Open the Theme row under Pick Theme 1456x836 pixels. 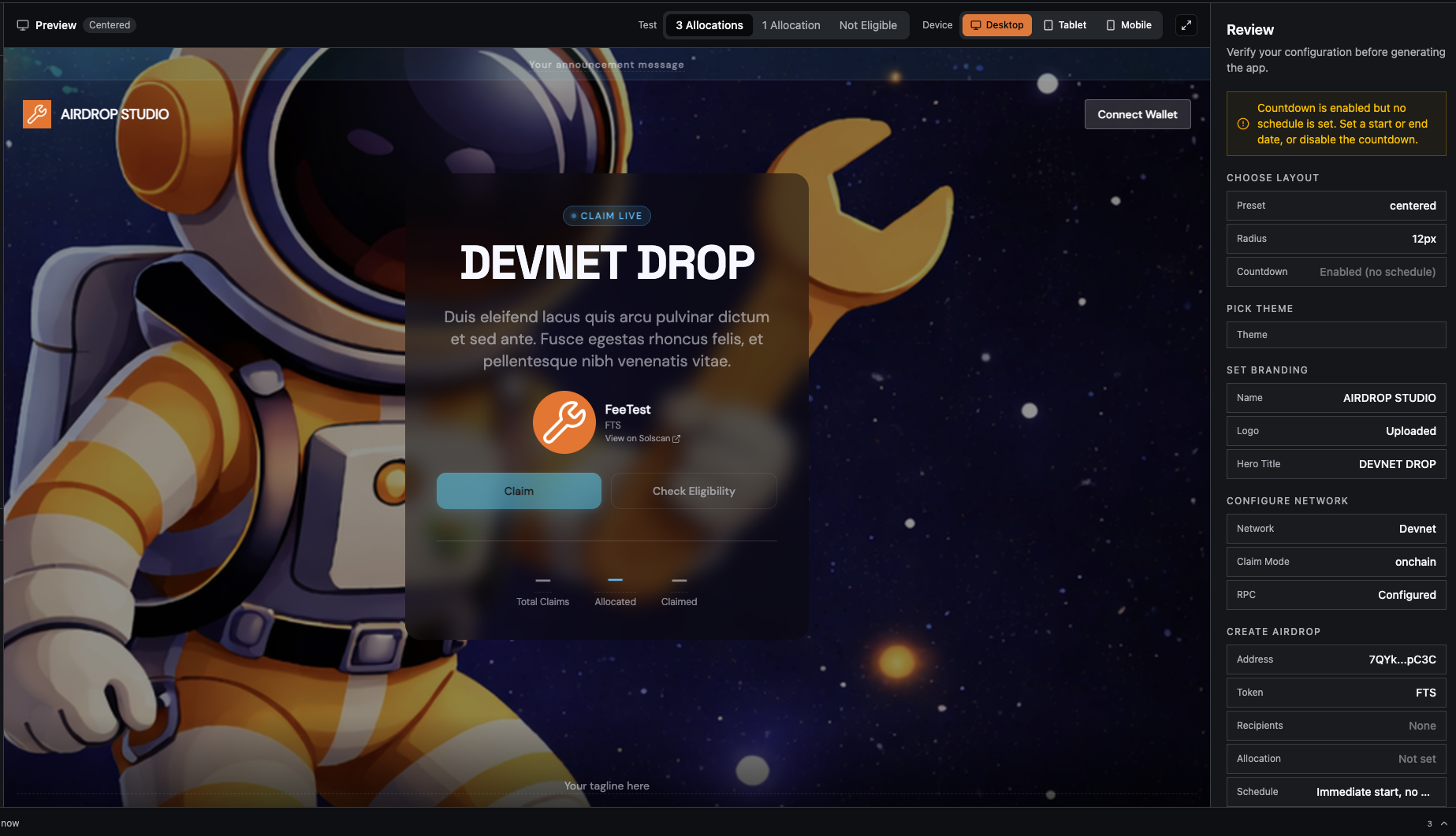point(1335,335)
